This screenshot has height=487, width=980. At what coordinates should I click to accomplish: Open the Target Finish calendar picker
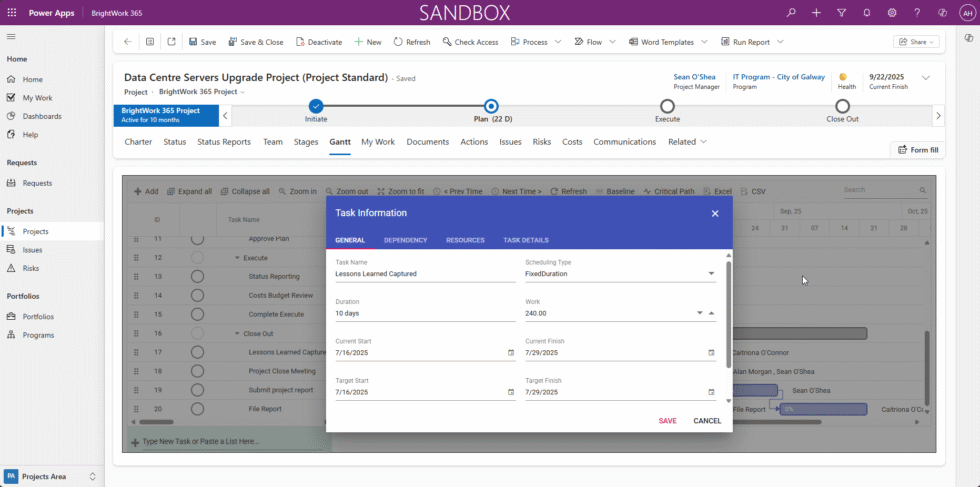[x=711, y=392]
